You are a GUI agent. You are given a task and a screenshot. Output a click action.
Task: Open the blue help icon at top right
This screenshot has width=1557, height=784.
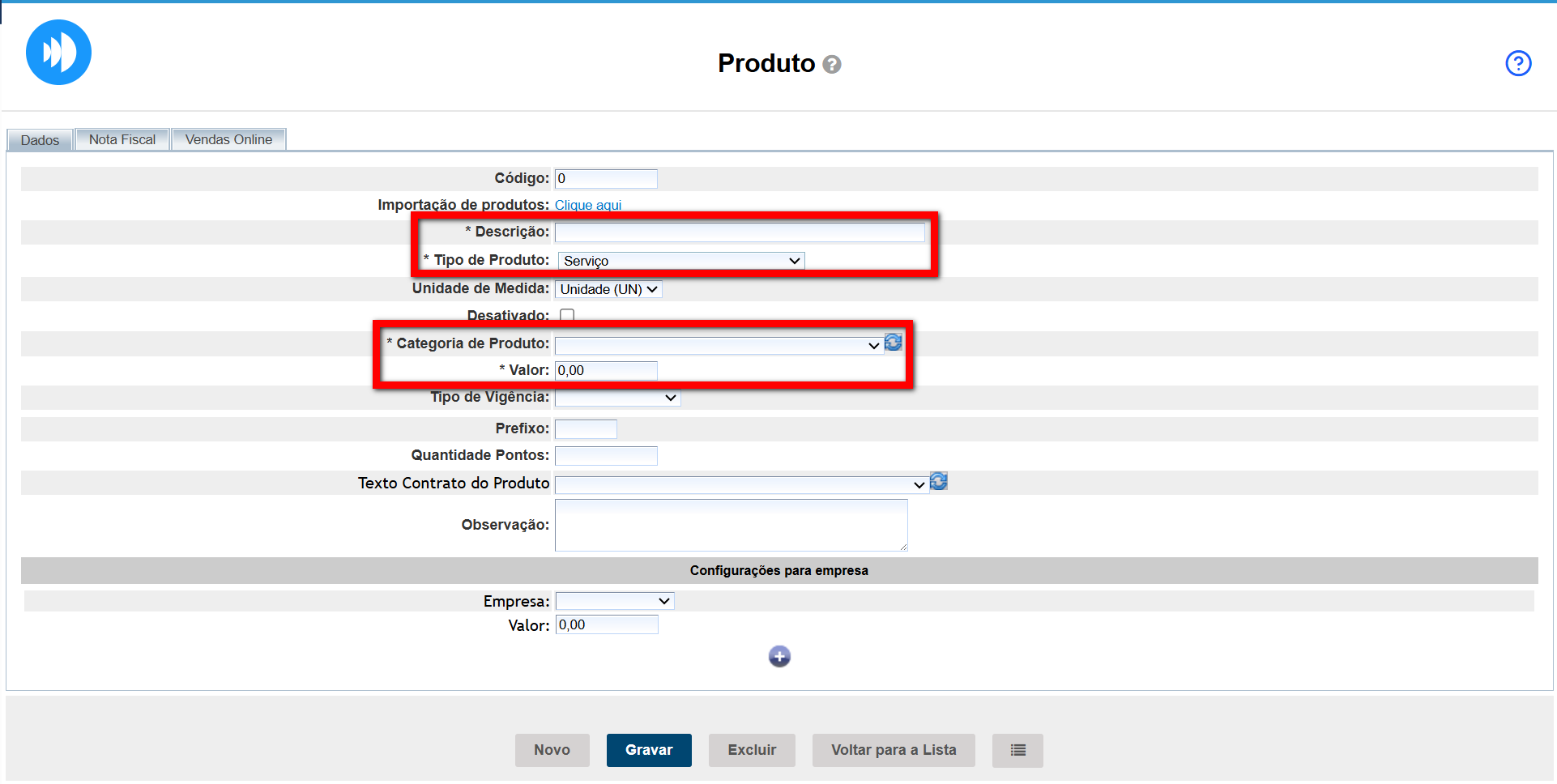point(1517,63)
